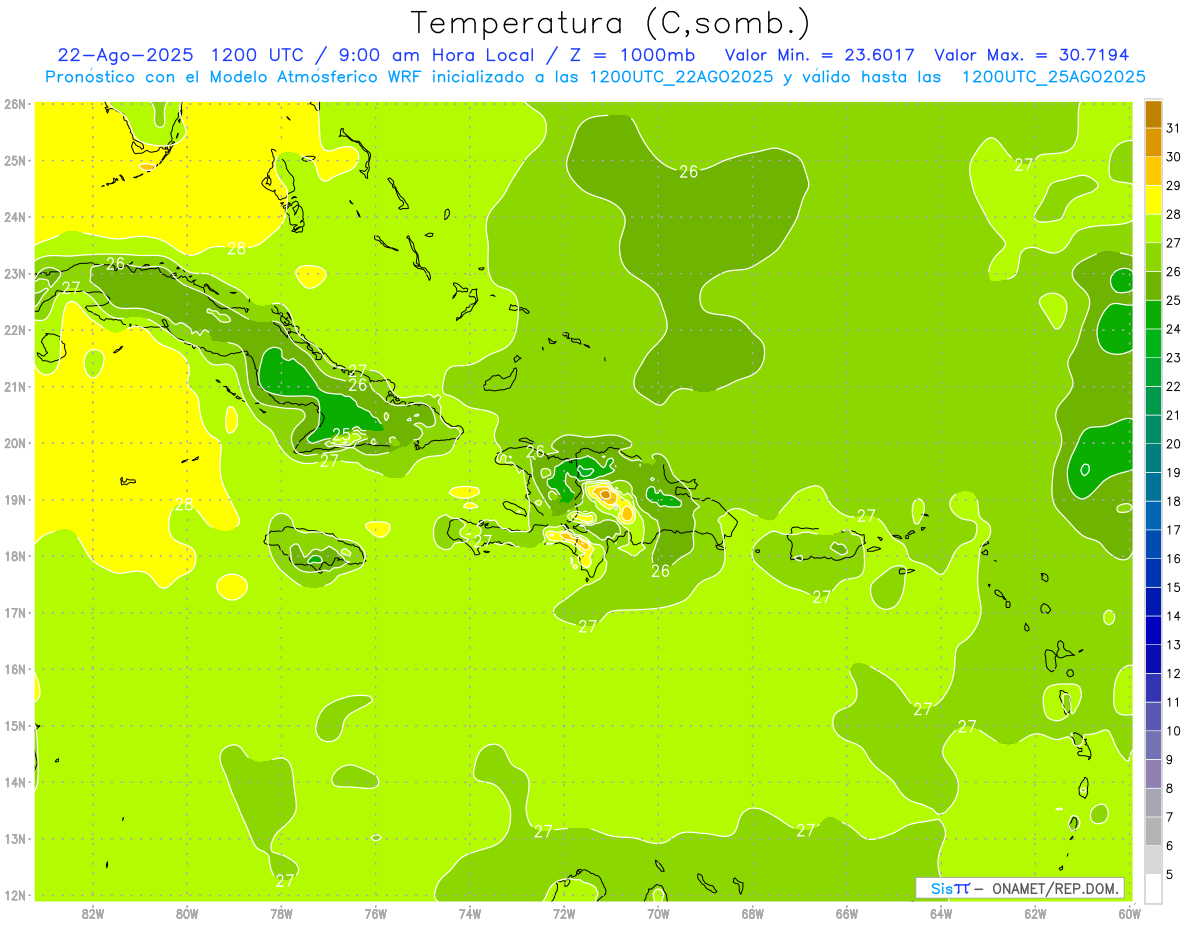This screenshot has width=1200, height=927.
Task: Select the '18N' latitude axis label
Action: pos(15,556)
